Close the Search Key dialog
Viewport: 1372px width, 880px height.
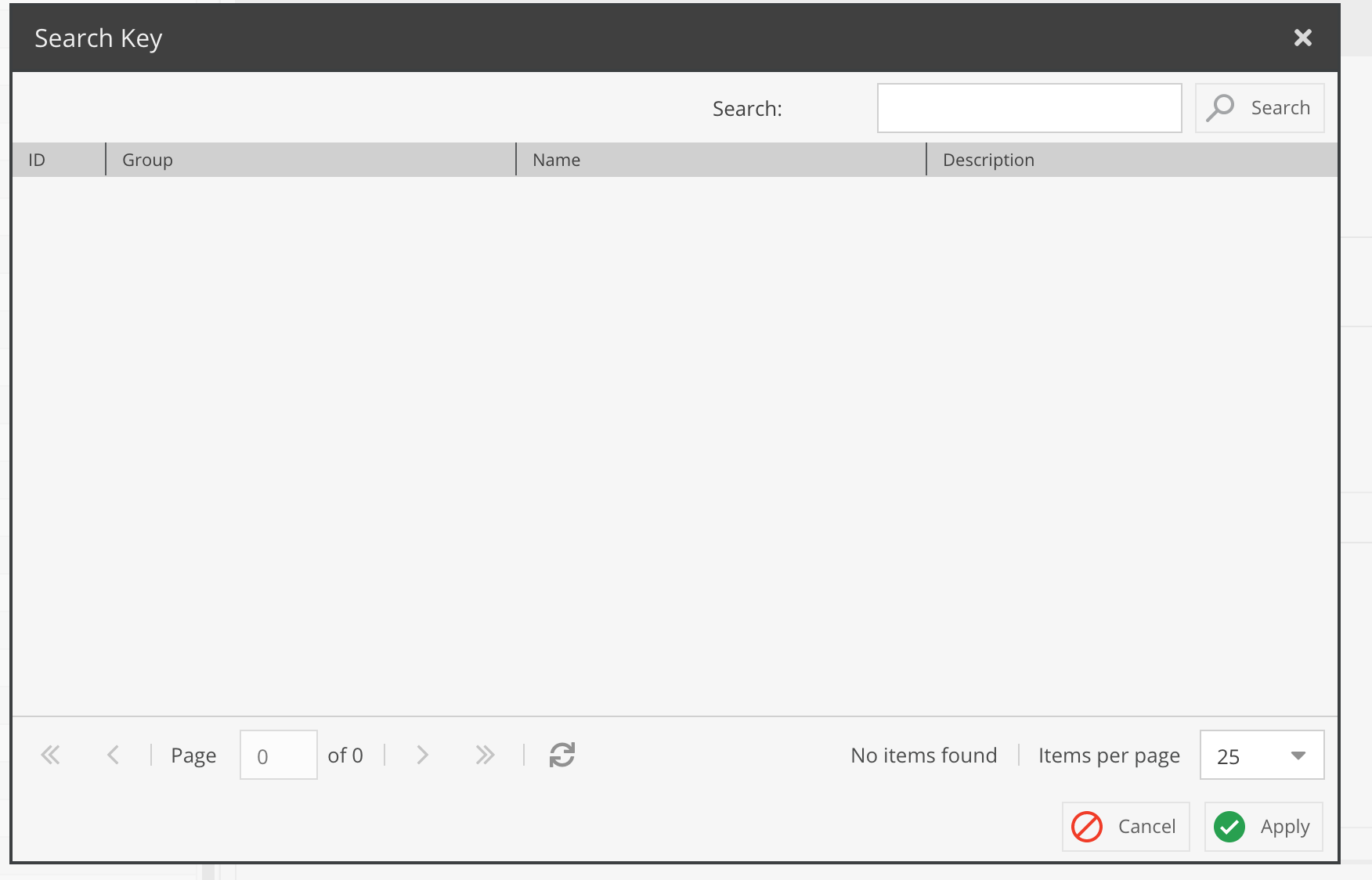pos(1302,38)
